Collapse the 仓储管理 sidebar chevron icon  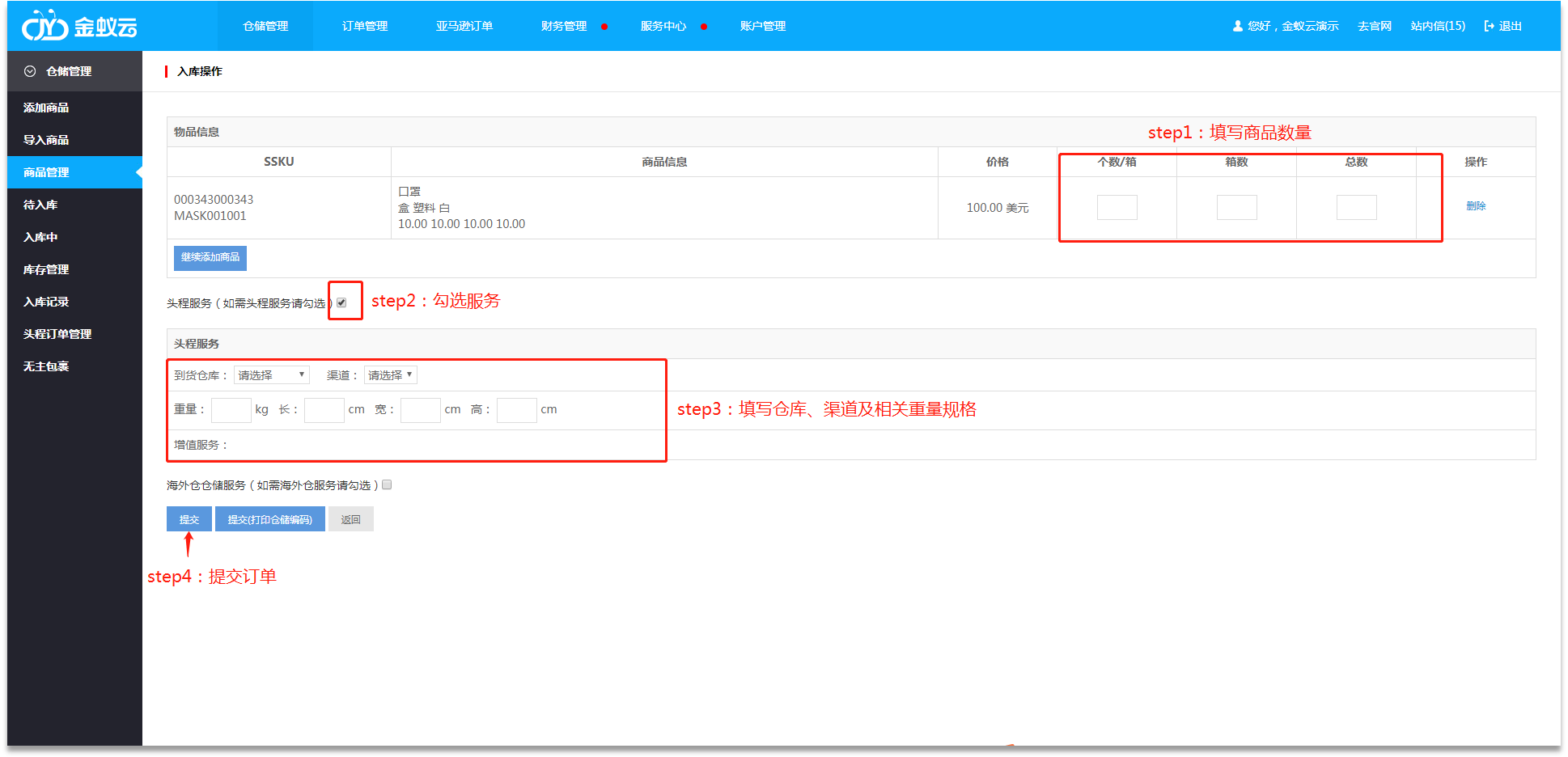30,71
